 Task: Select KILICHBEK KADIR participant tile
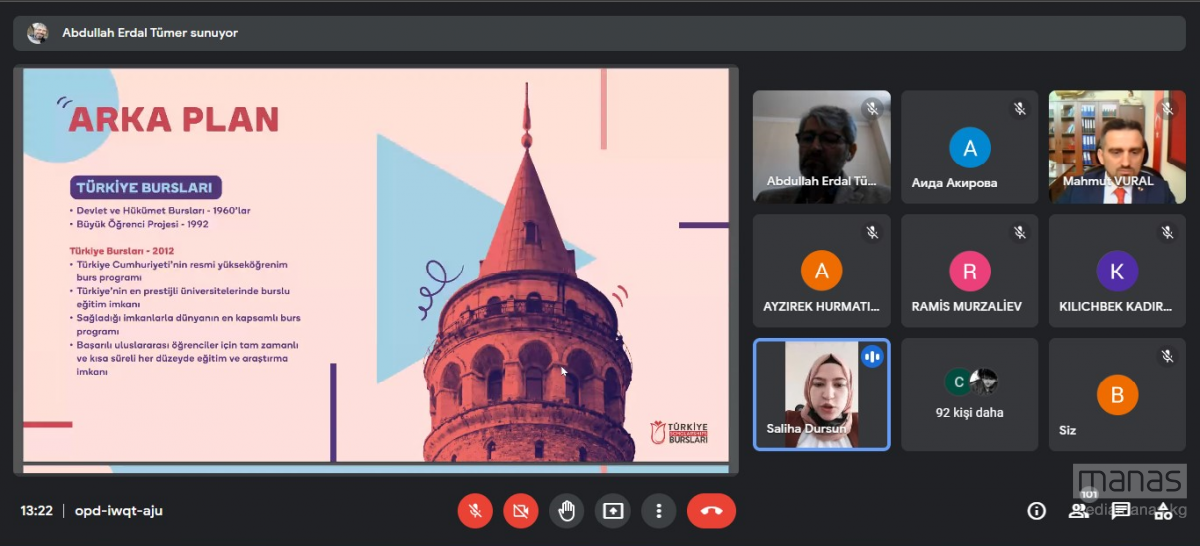click(x=1117, y=271)
